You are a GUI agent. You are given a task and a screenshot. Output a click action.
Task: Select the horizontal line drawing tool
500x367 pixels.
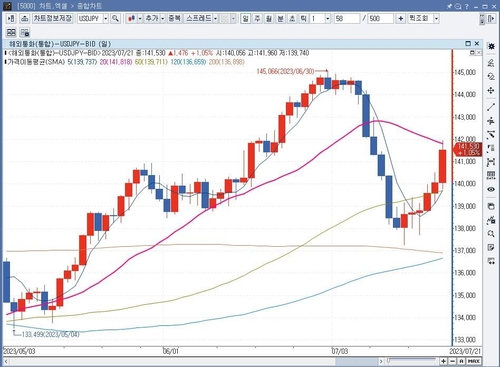click(x=491, y=121)
